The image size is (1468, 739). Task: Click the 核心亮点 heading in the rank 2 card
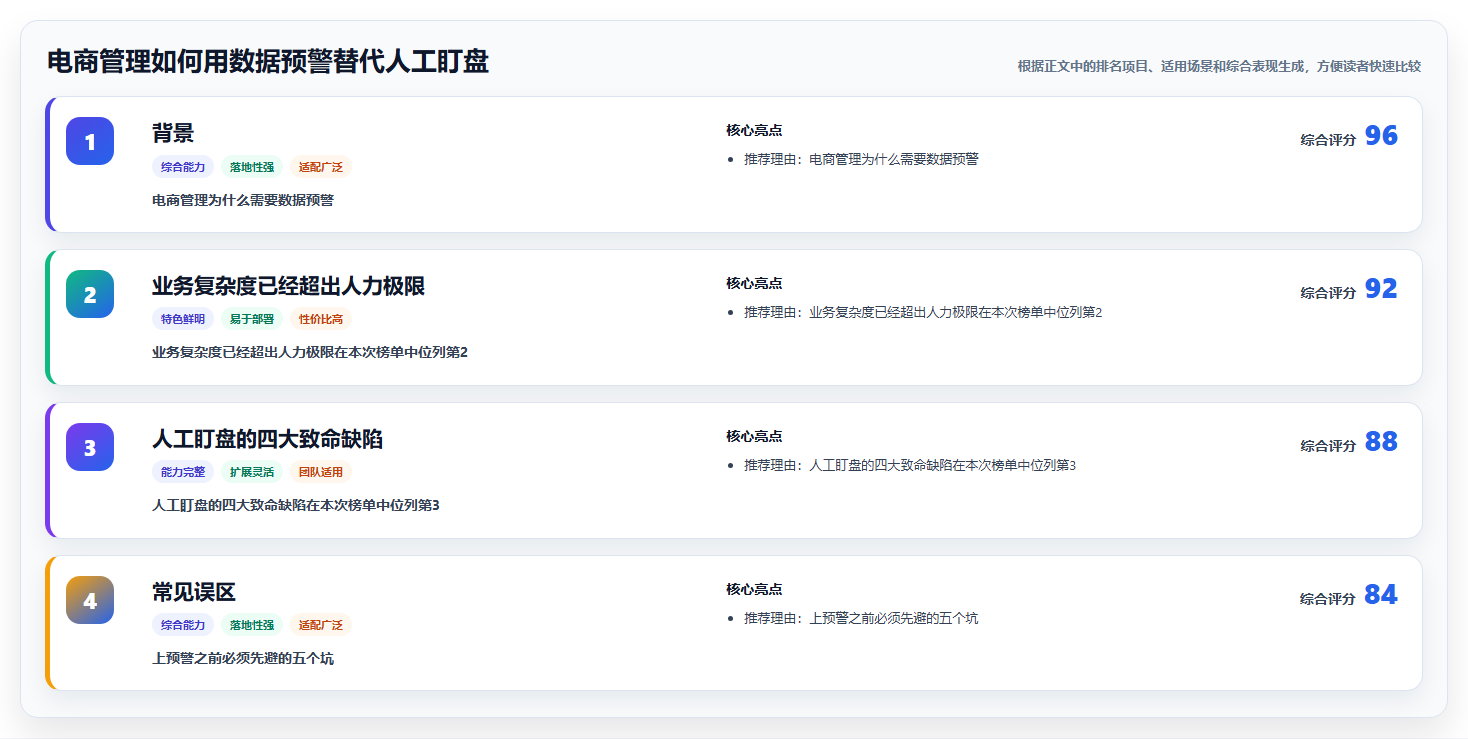(754, 283)
